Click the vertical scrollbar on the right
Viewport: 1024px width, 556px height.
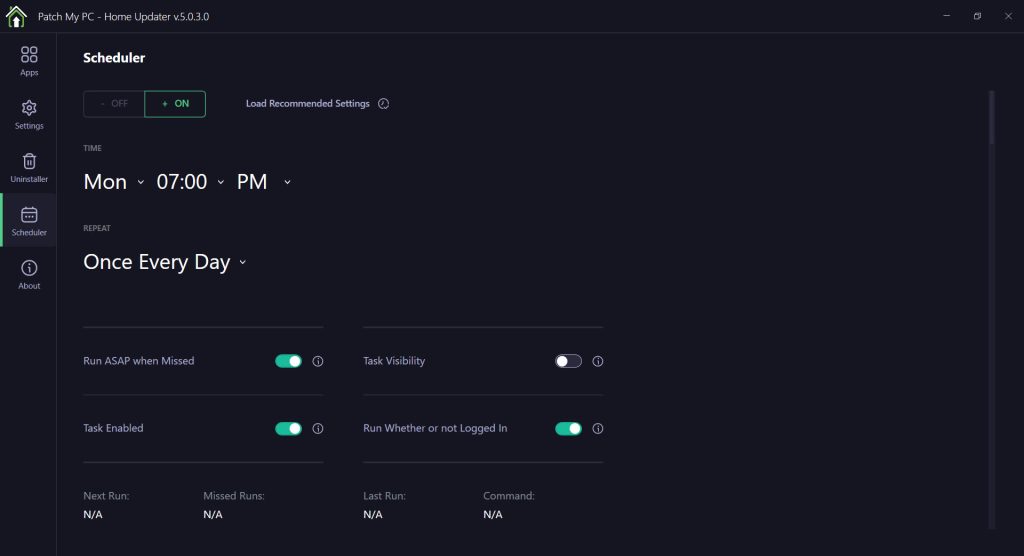[991, 118]
